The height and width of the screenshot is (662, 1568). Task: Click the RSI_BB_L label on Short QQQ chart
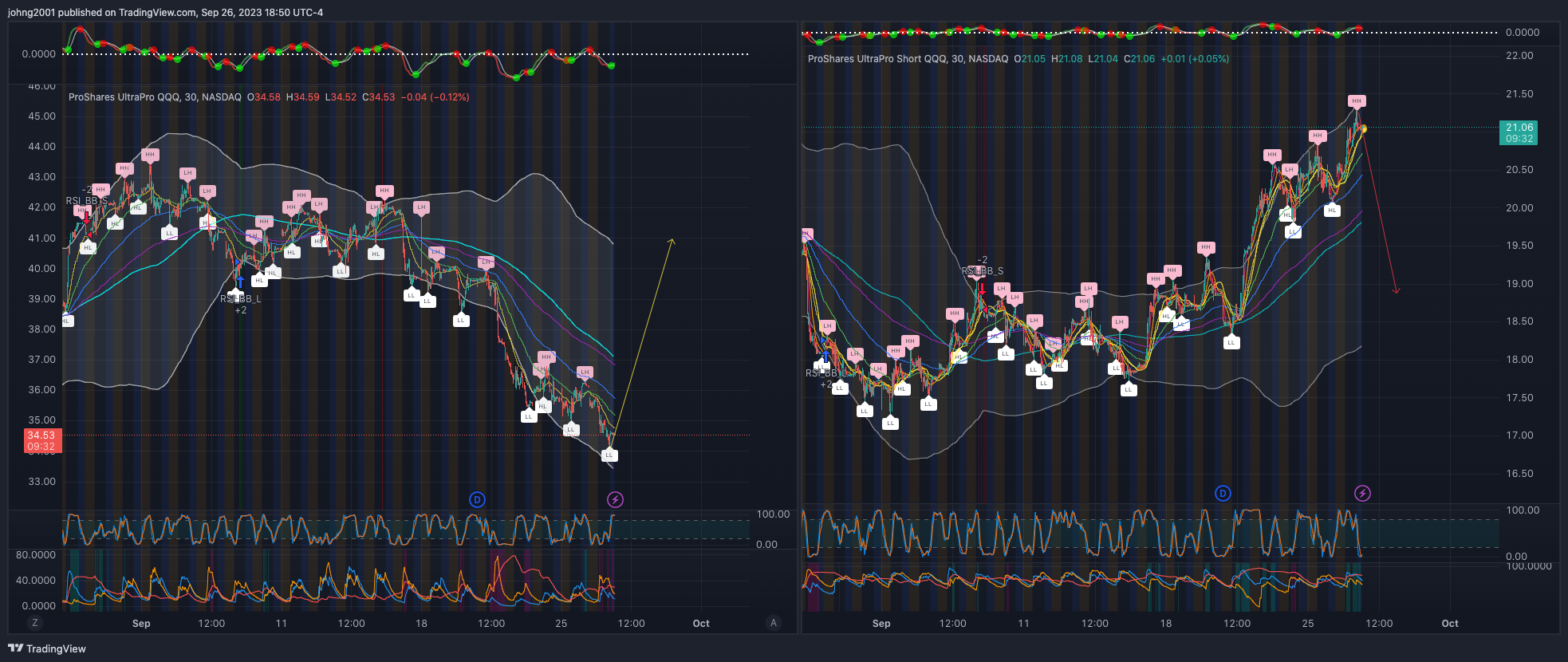click(x=825, y=373)
